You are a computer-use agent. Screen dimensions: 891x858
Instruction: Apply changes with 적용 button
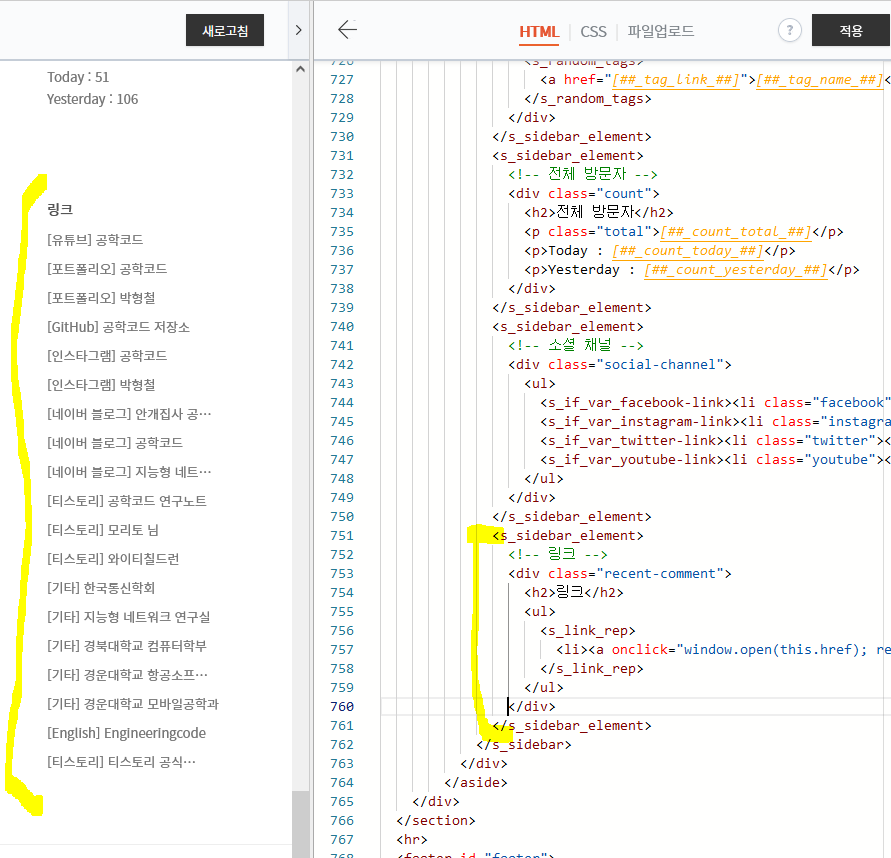coord(851,30)
